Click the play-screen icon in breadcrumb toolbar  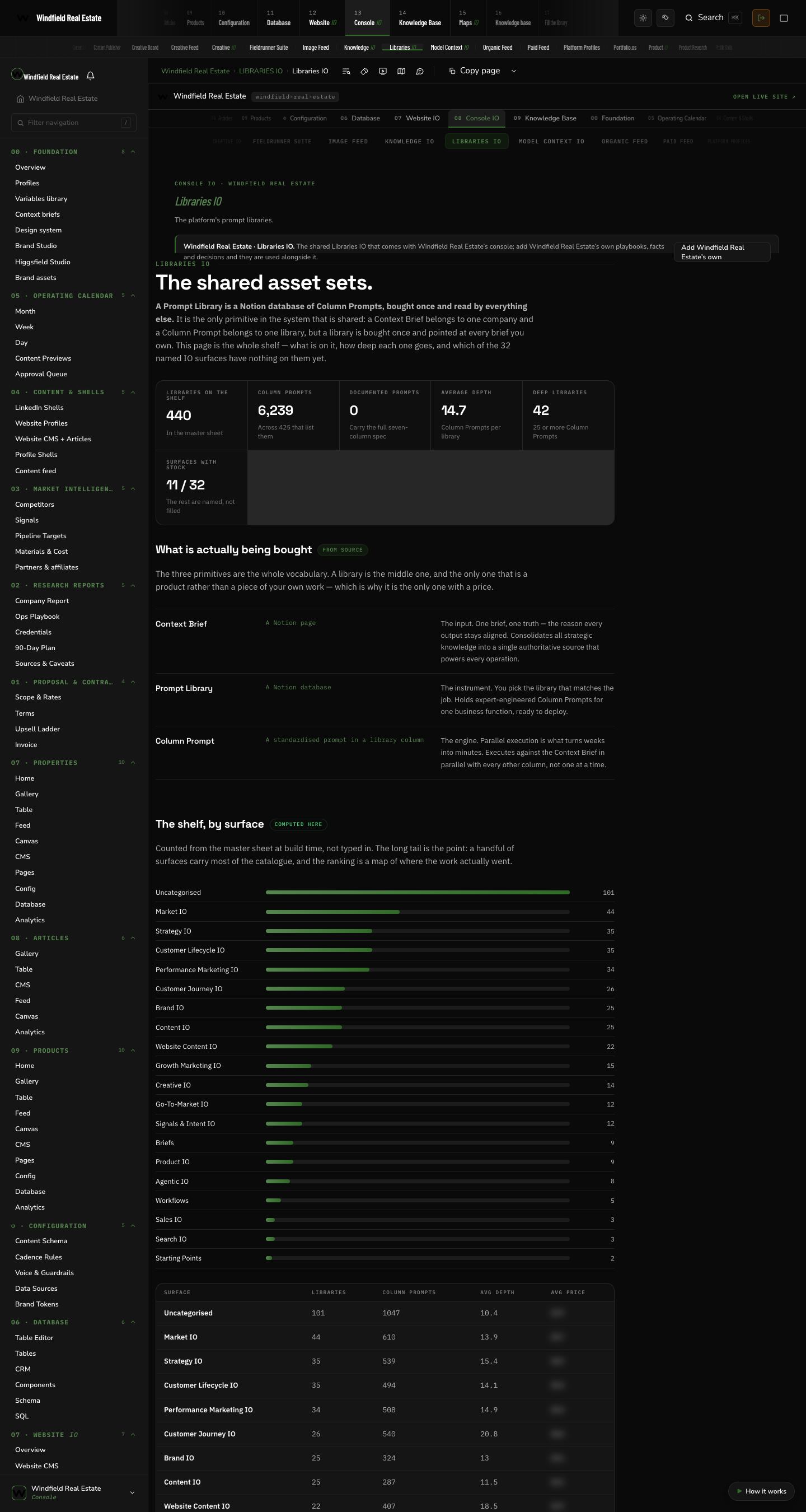coord(382,71)
